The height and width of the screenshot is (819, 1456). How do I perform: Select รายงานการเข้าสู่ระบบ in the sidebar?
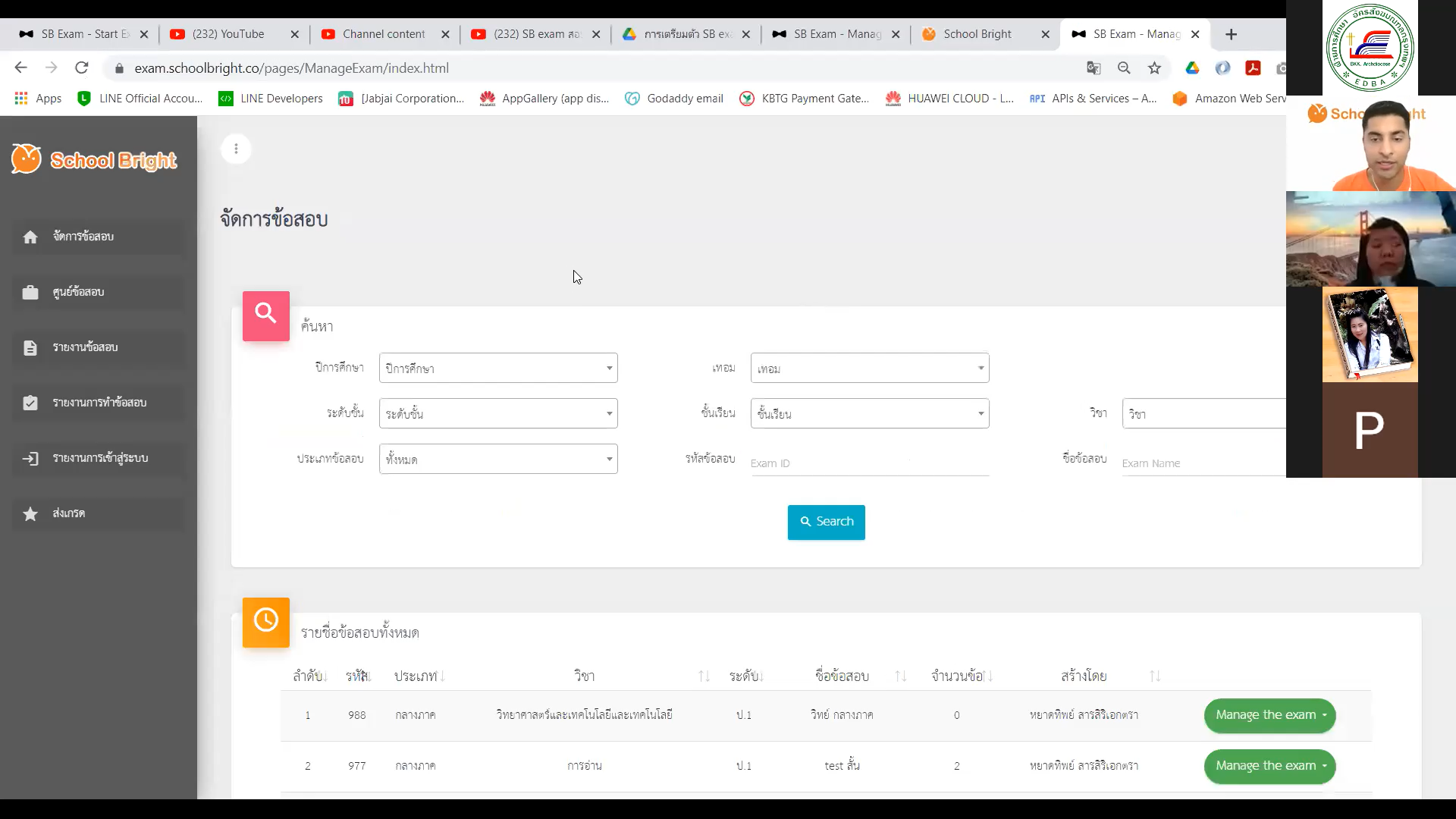coord(99,458)
